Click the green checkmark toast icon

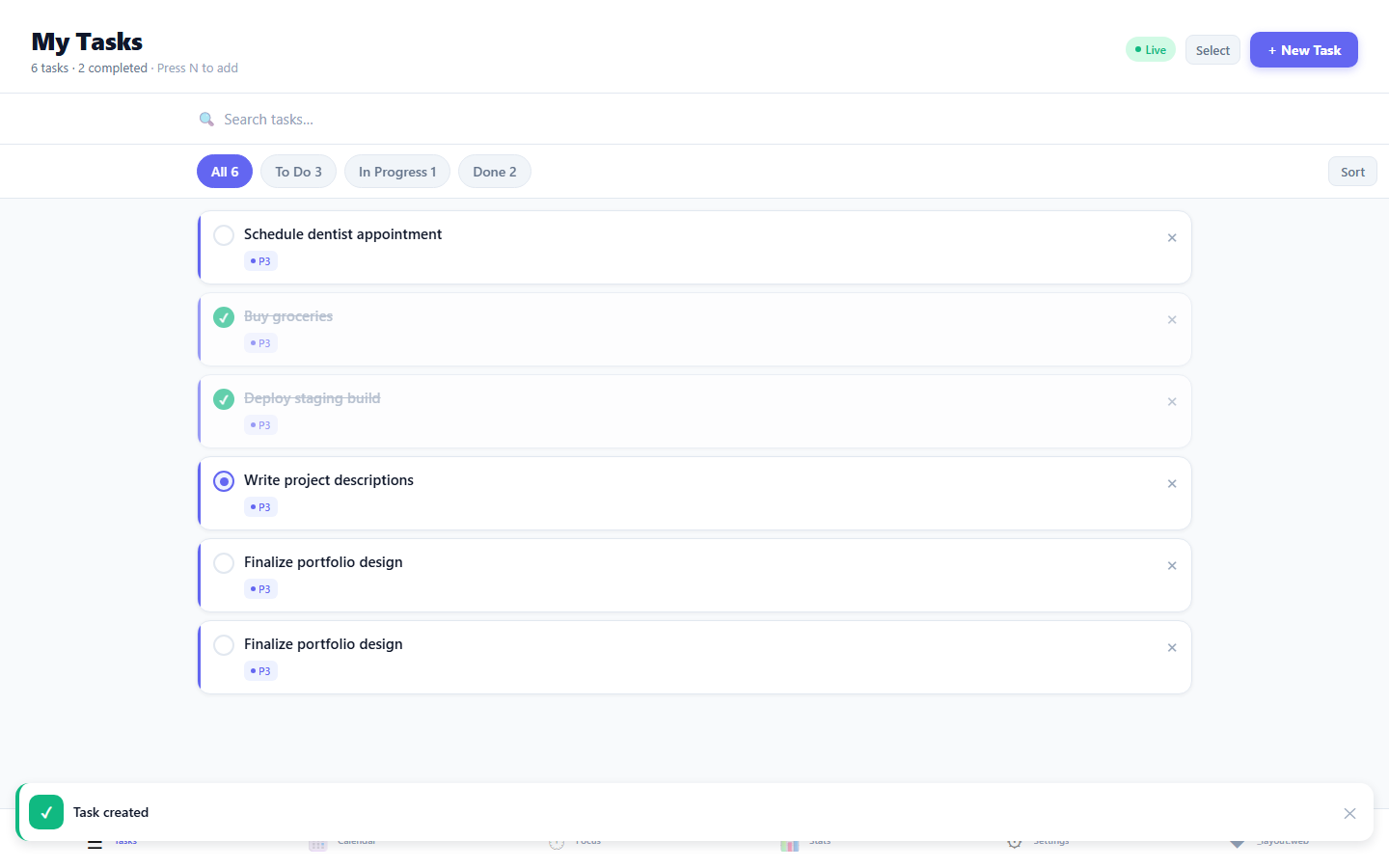[x=46, y=812]
